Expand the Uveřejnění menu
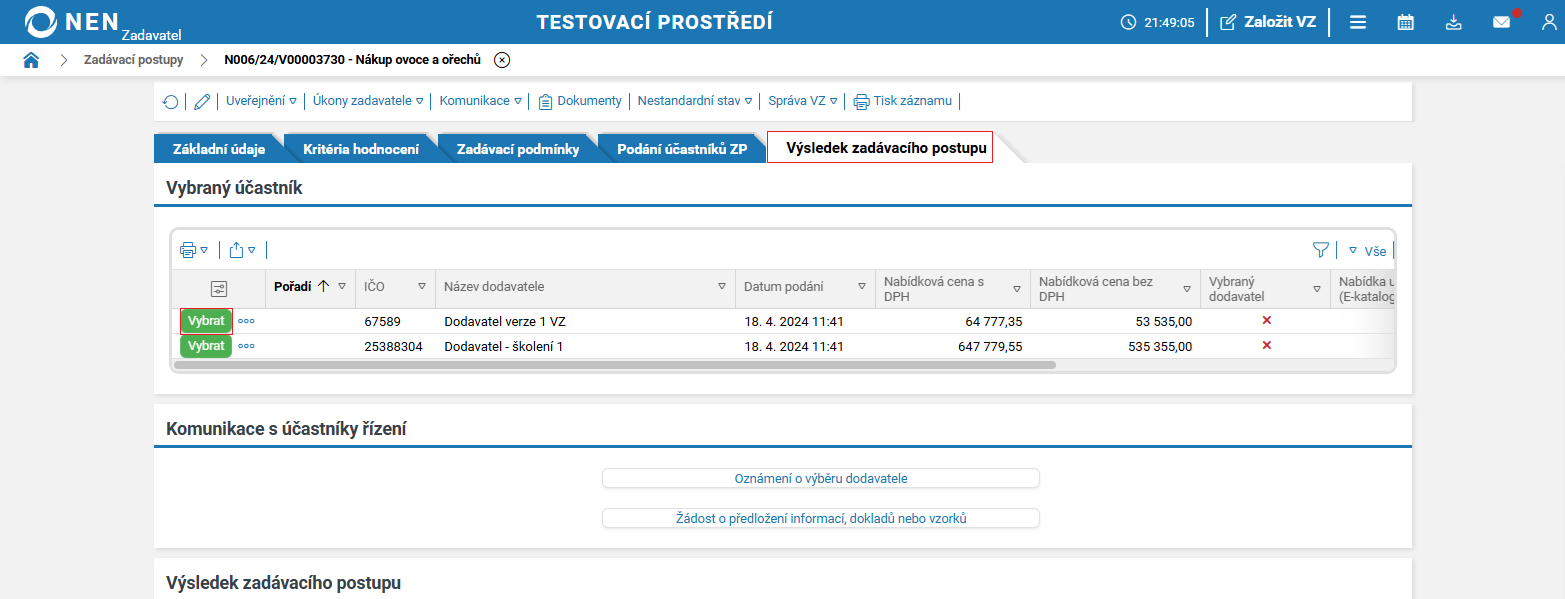Image resolution: width=1565 pixels, height=599 pixels. pos(262,101)
